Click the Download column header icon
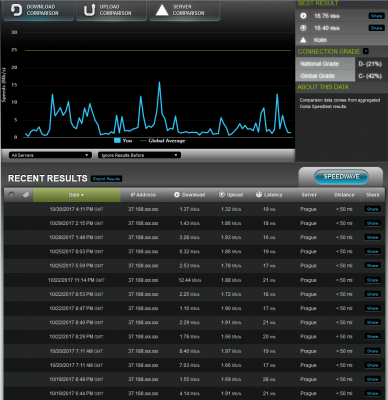 click(x=177, y=195)
